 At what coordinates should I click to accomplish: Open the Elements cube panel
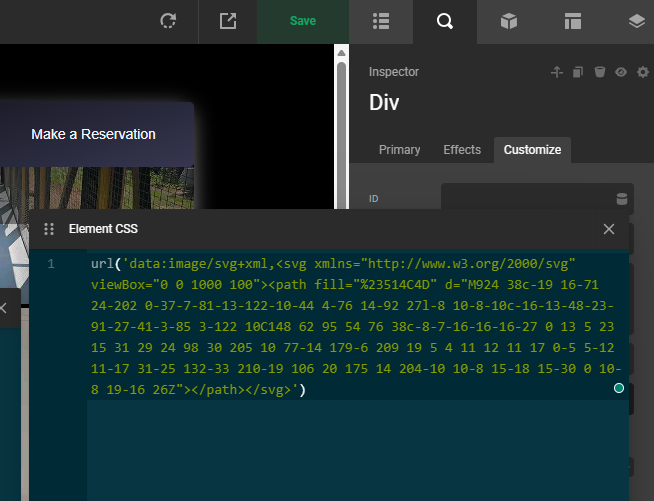point(508,21)
